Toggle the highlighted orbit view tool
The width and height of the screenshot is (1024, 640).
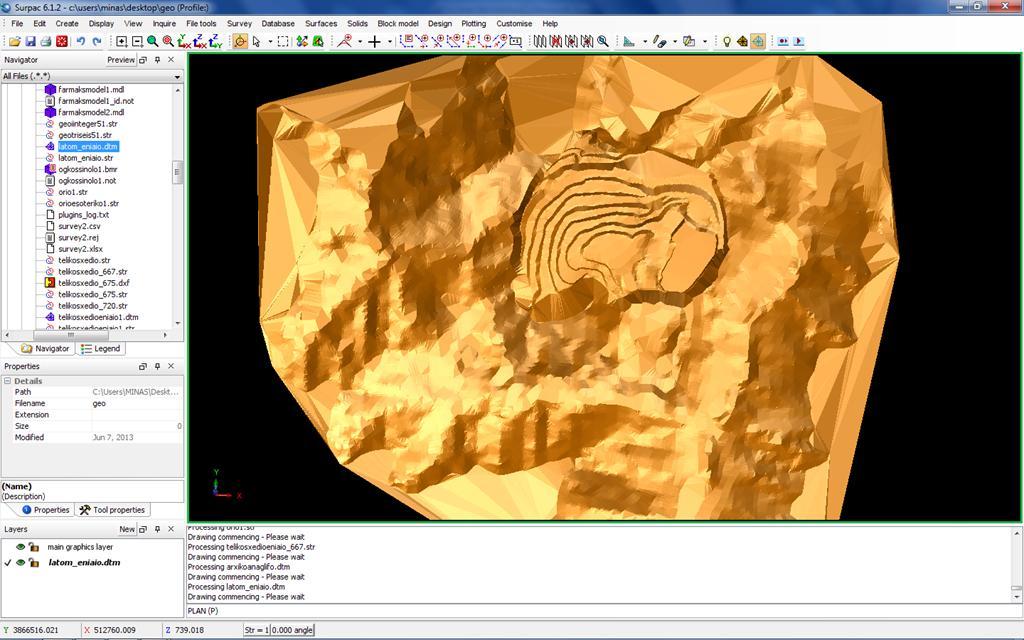pyautogui.click(x=240, y=41)
